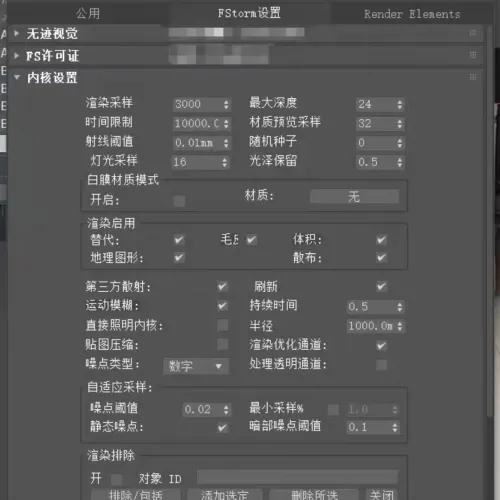The width and height of the screenshot is (500, 500).
Task: Click the 时间限制 spinner arrows
Action: click(226, 124)
